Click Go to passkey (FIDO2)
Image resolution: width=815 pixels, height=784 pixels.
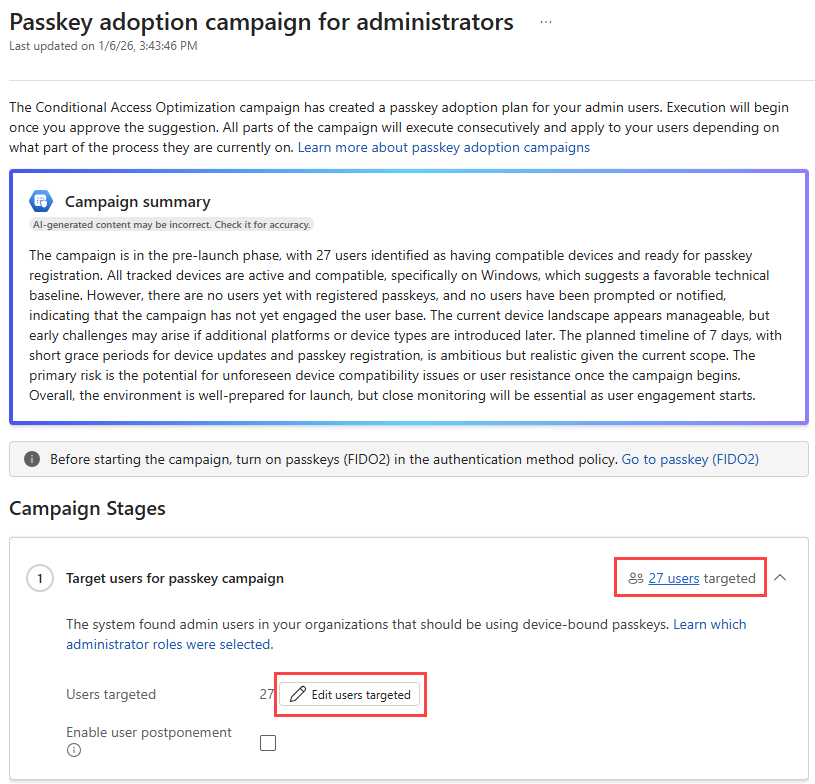coord(690,458)
